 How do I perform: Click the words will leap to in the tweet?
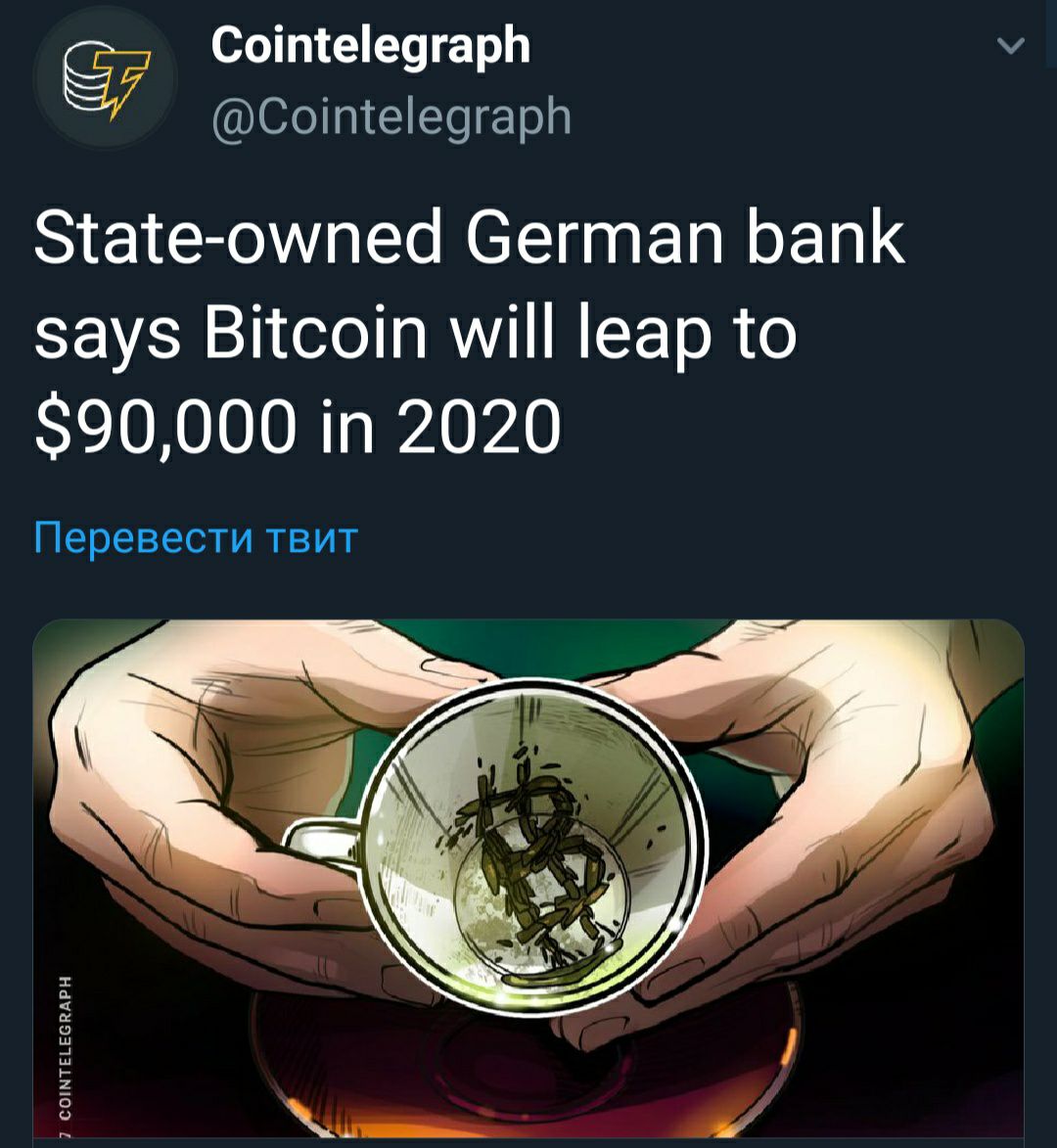pos(622,333)
